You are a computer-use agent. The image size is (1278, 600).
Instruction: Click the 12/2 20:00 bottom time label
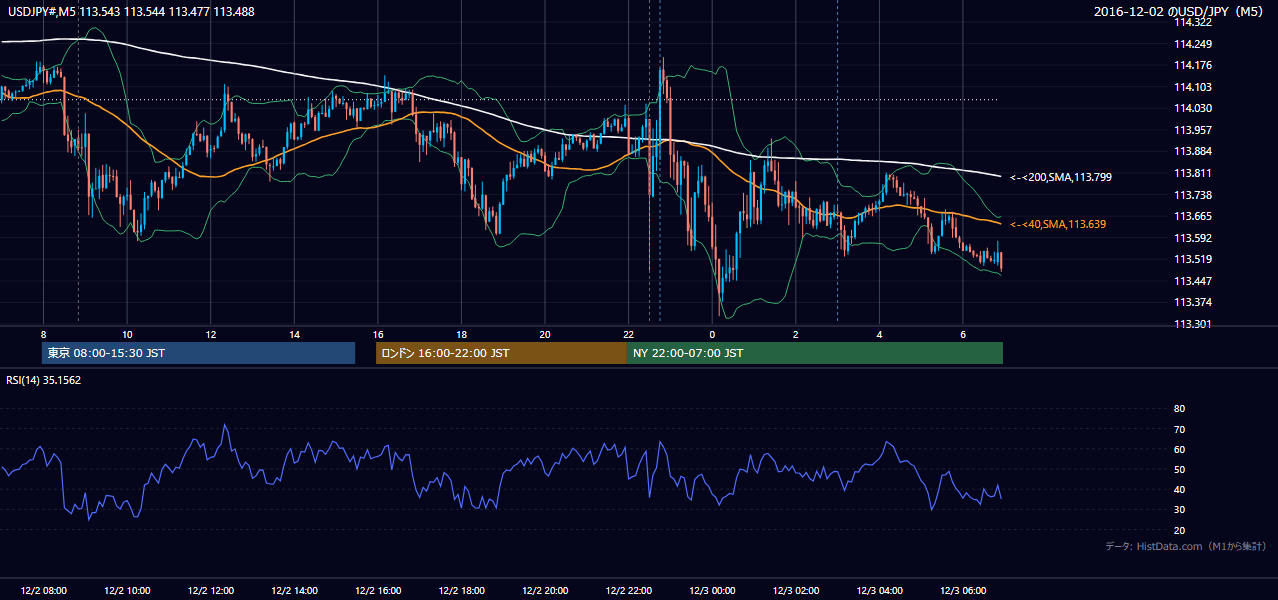(544, 590)
